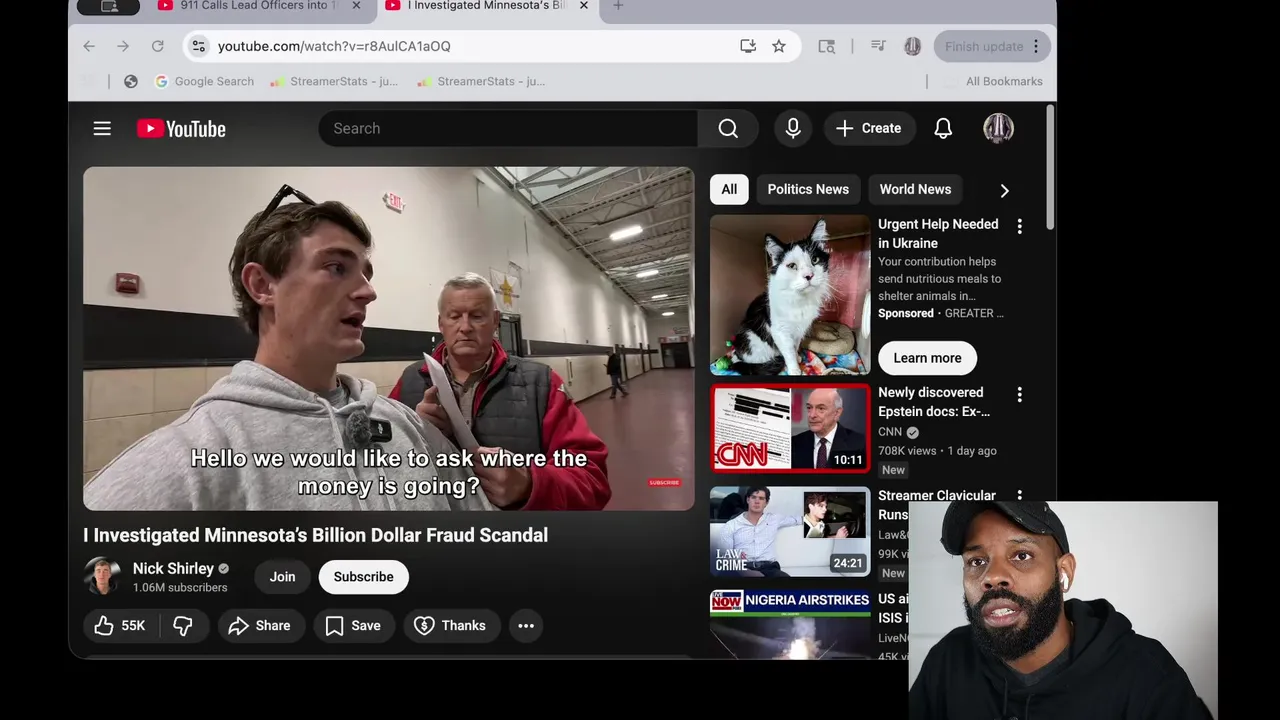Switch to I Investigated Minnesota's tab
Image resolution: width=1280 pixels, height=720 pixels.
(x=487, y=6)
